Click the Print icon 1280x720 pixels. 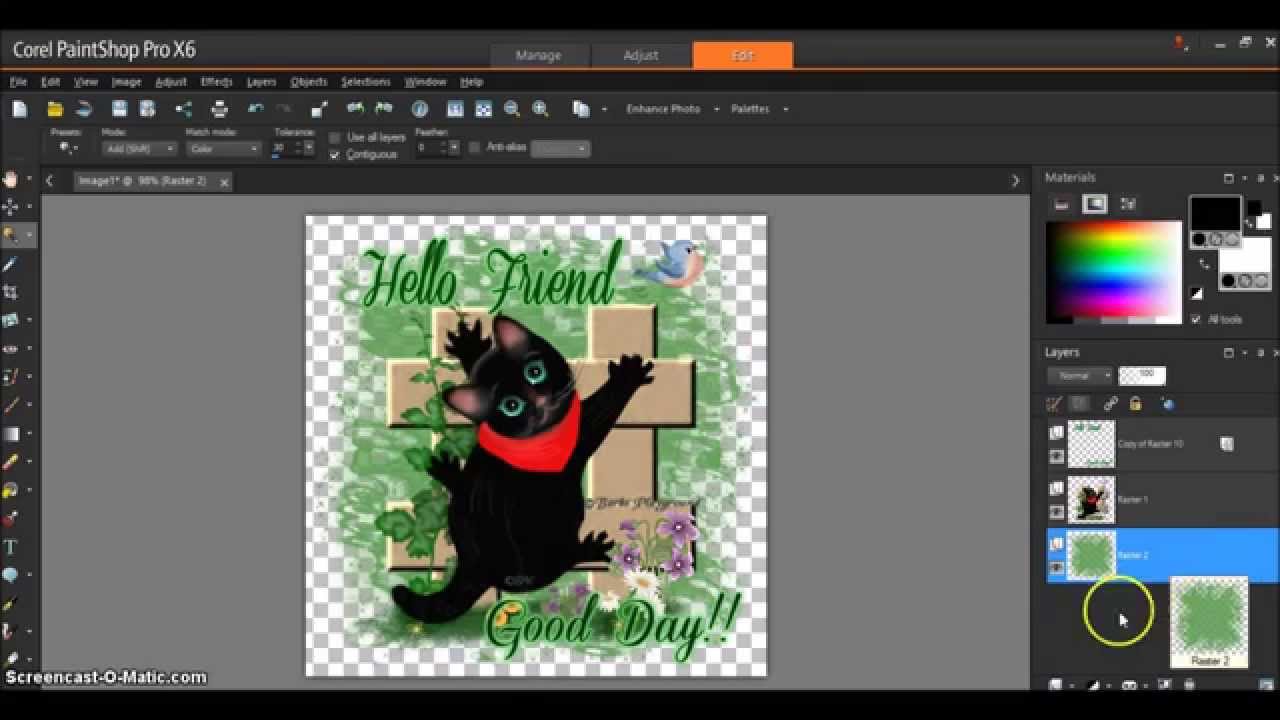pyautogui.click(x=219, y=109)
